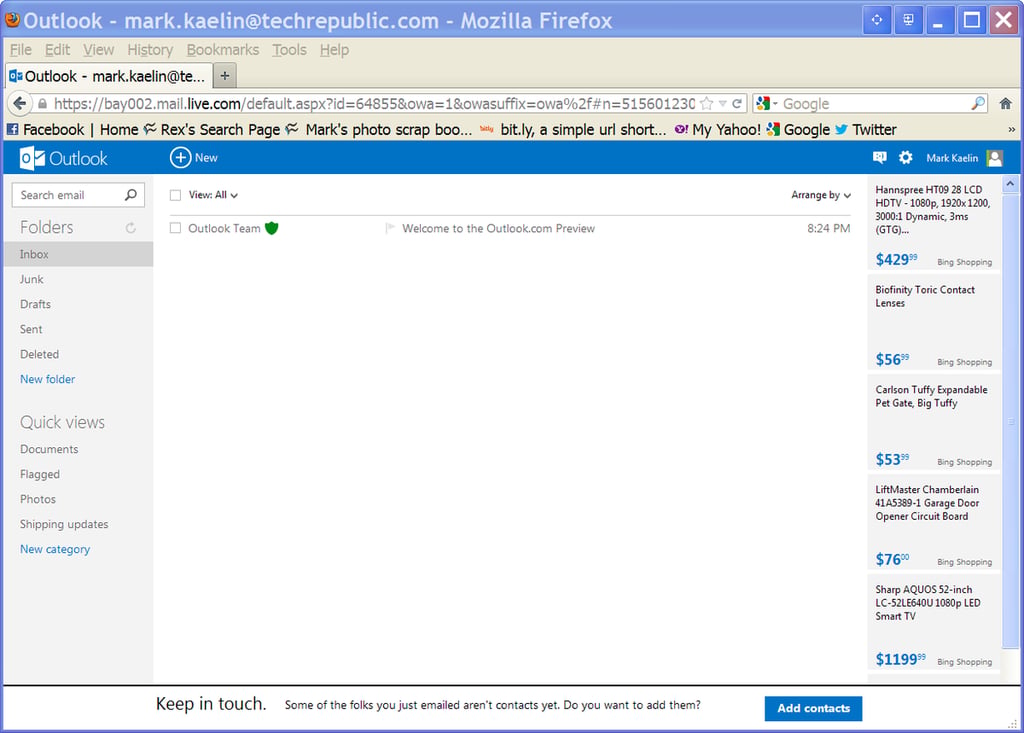Open the View menu
Image resolution: width=1024 pixels, height=733 pixels.
(99, 50)
